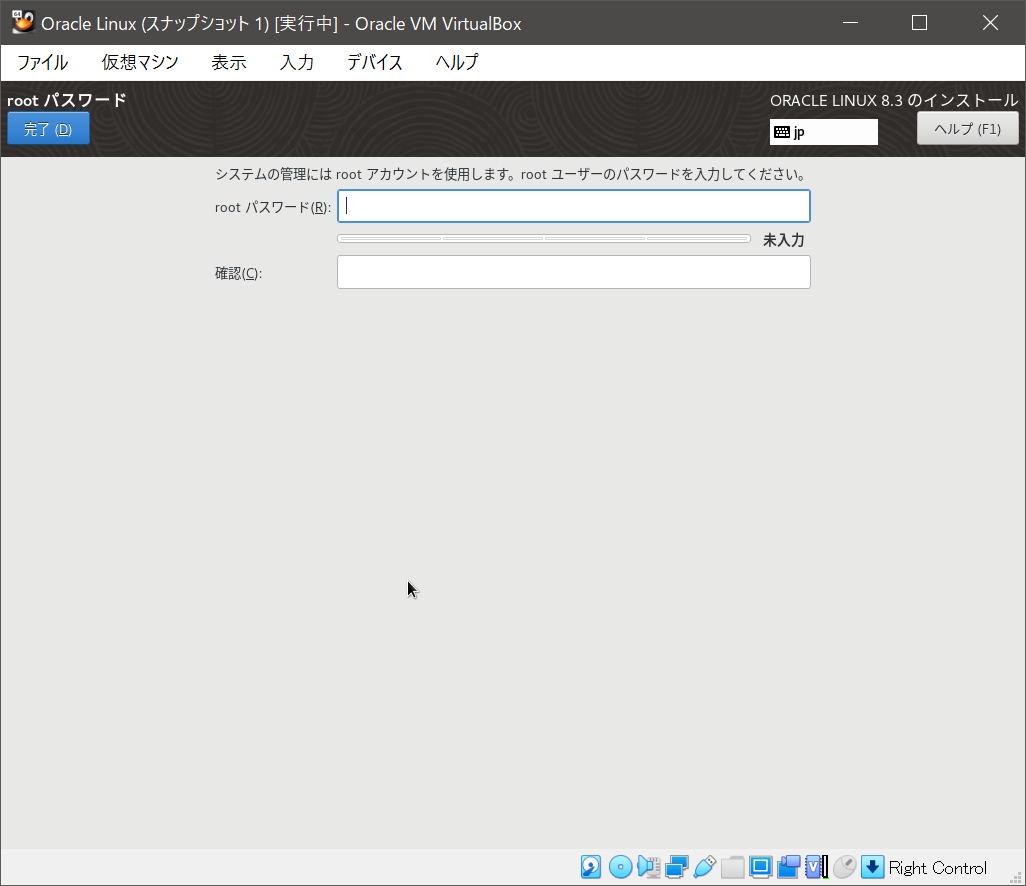Click the host key arrow icon

(x=872, y=867)
